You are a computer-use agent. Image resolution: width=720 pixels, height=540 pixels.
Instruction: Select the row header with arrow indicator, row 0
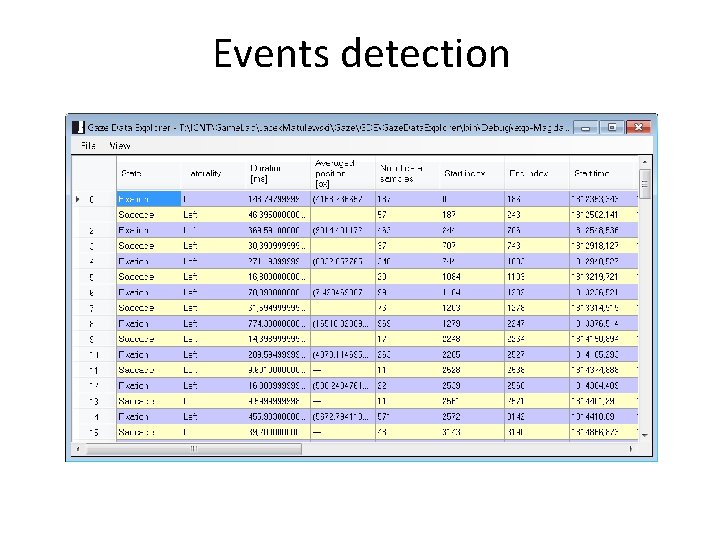click(x=94, y=199)
